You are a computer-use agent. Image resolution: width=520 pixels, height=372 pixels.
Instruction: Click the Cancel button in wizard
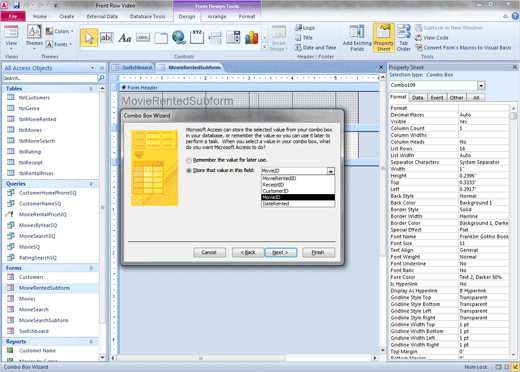pyautogui.click(x=209, y=252)
